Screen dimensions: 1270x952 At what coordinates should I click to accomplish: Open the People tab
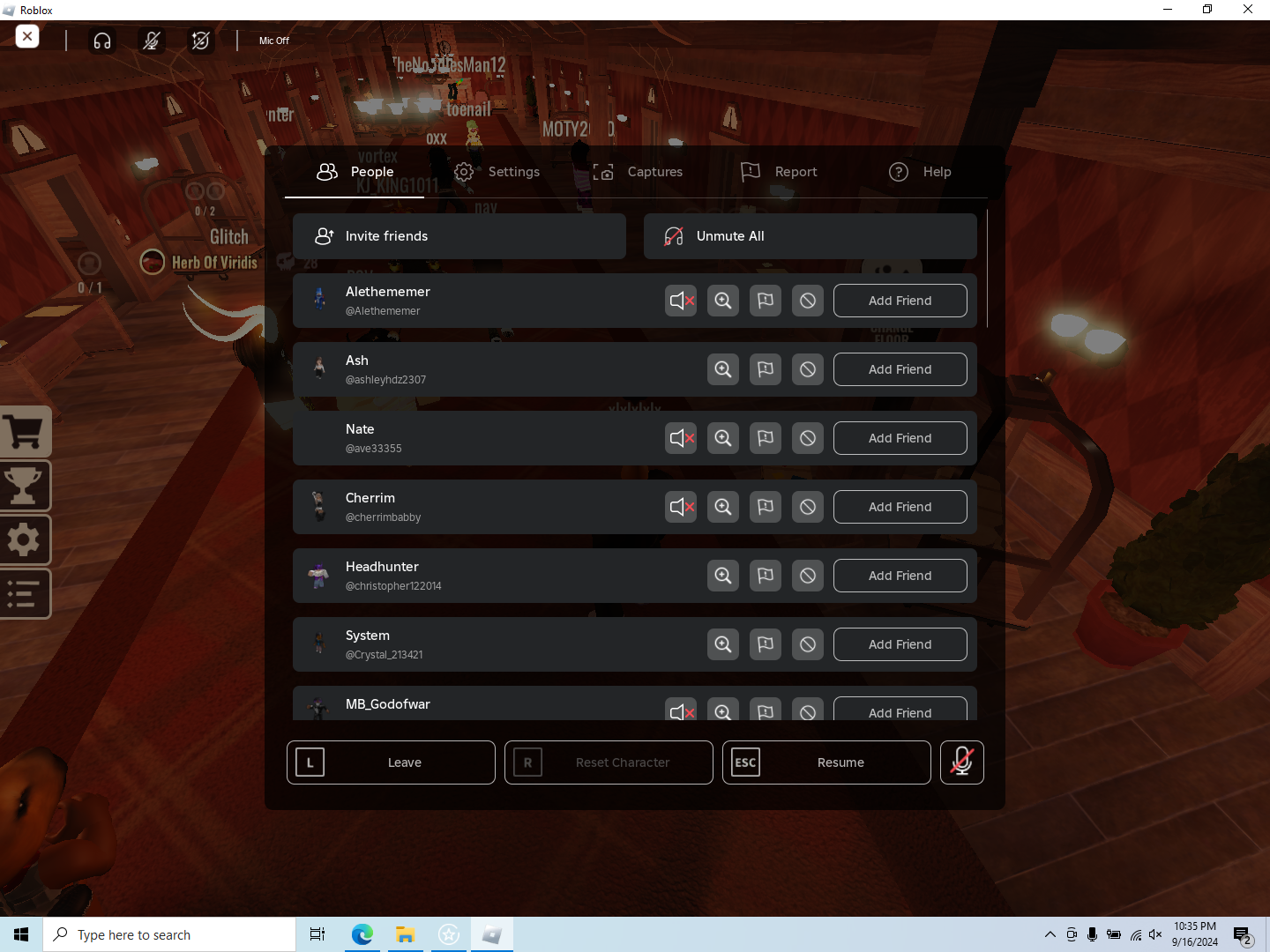[x=355, y=172]
